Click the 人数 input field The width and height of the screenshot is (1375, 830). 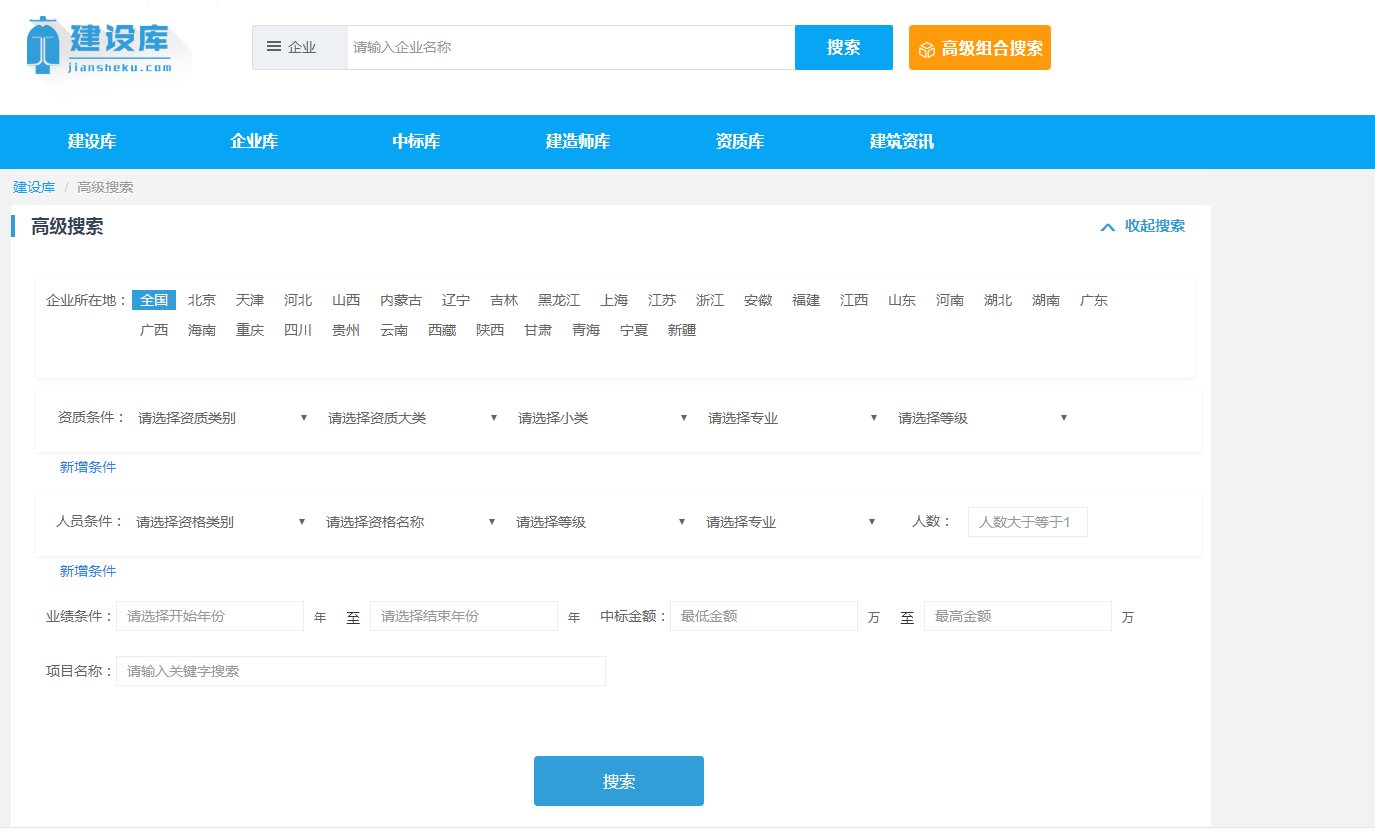pos(1028,522)
